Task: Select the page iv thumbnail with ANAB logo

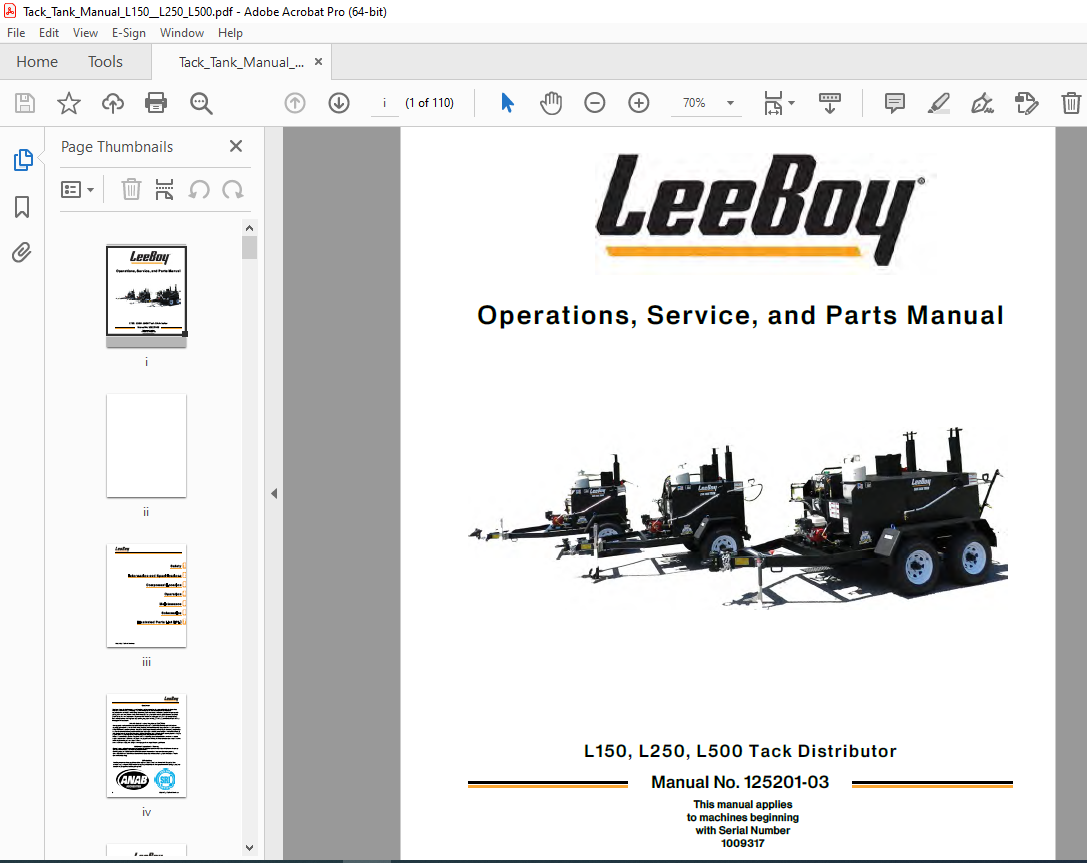Action: (x=146, y=746)
